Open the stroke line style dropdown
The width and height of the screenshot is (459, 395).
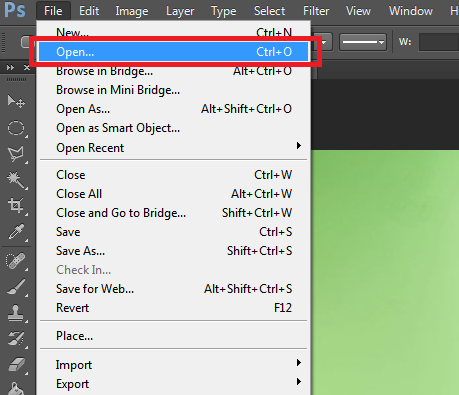click(363, 42)
